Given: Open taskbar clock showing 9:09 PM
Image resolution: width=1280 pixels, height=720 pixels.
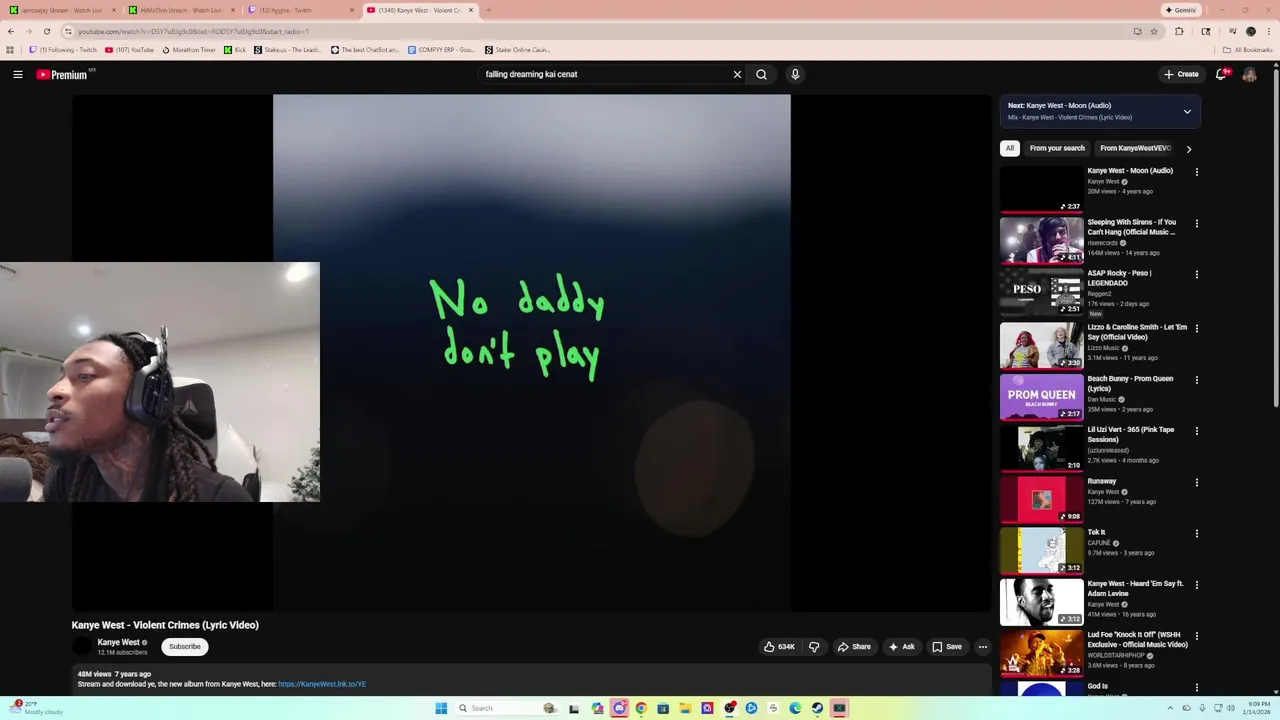Looking at the screenshot, I should click(1259, 708).
